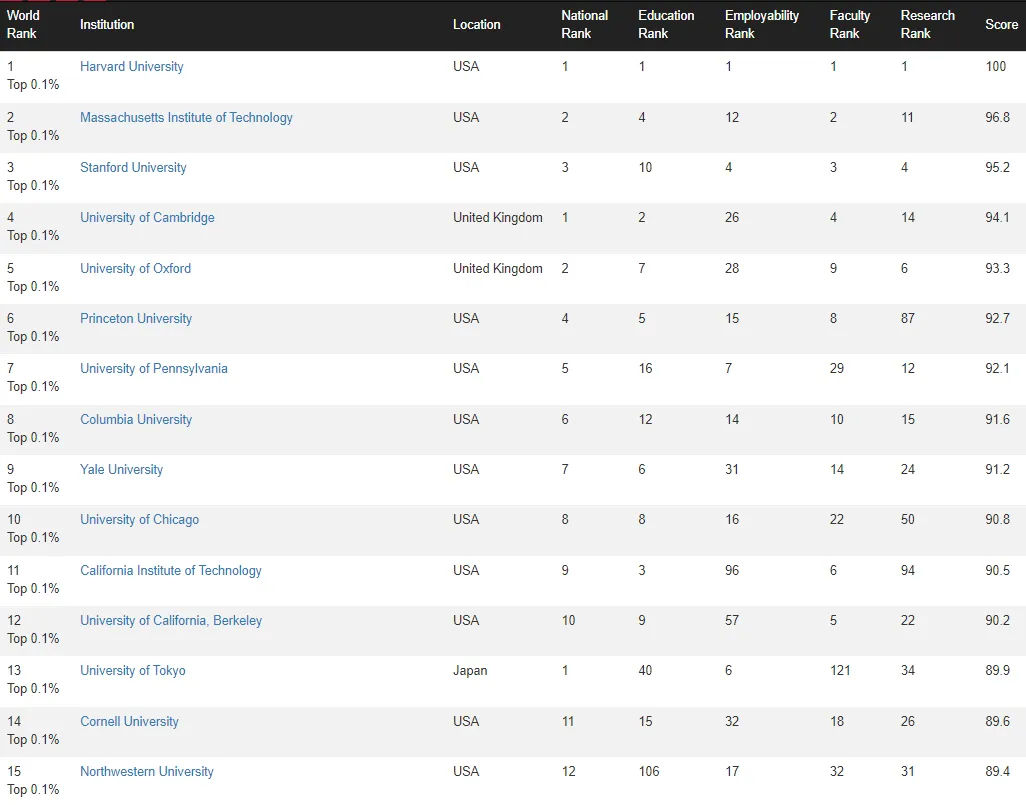
Task: Click the Employability Rank column header
Action: (762, 25)
